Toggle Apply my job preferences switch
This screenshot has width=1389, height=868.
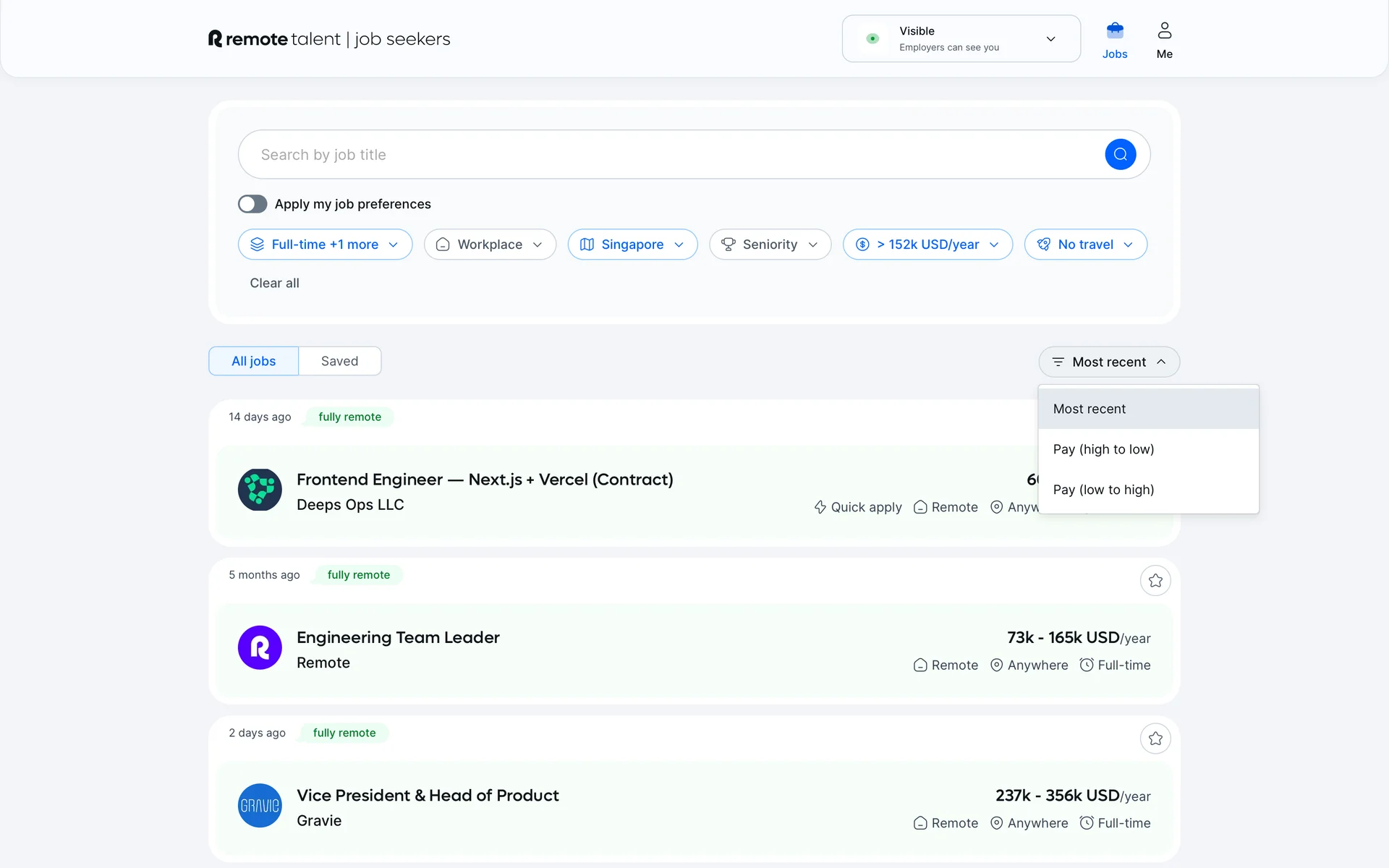click(x=252, y=204)
